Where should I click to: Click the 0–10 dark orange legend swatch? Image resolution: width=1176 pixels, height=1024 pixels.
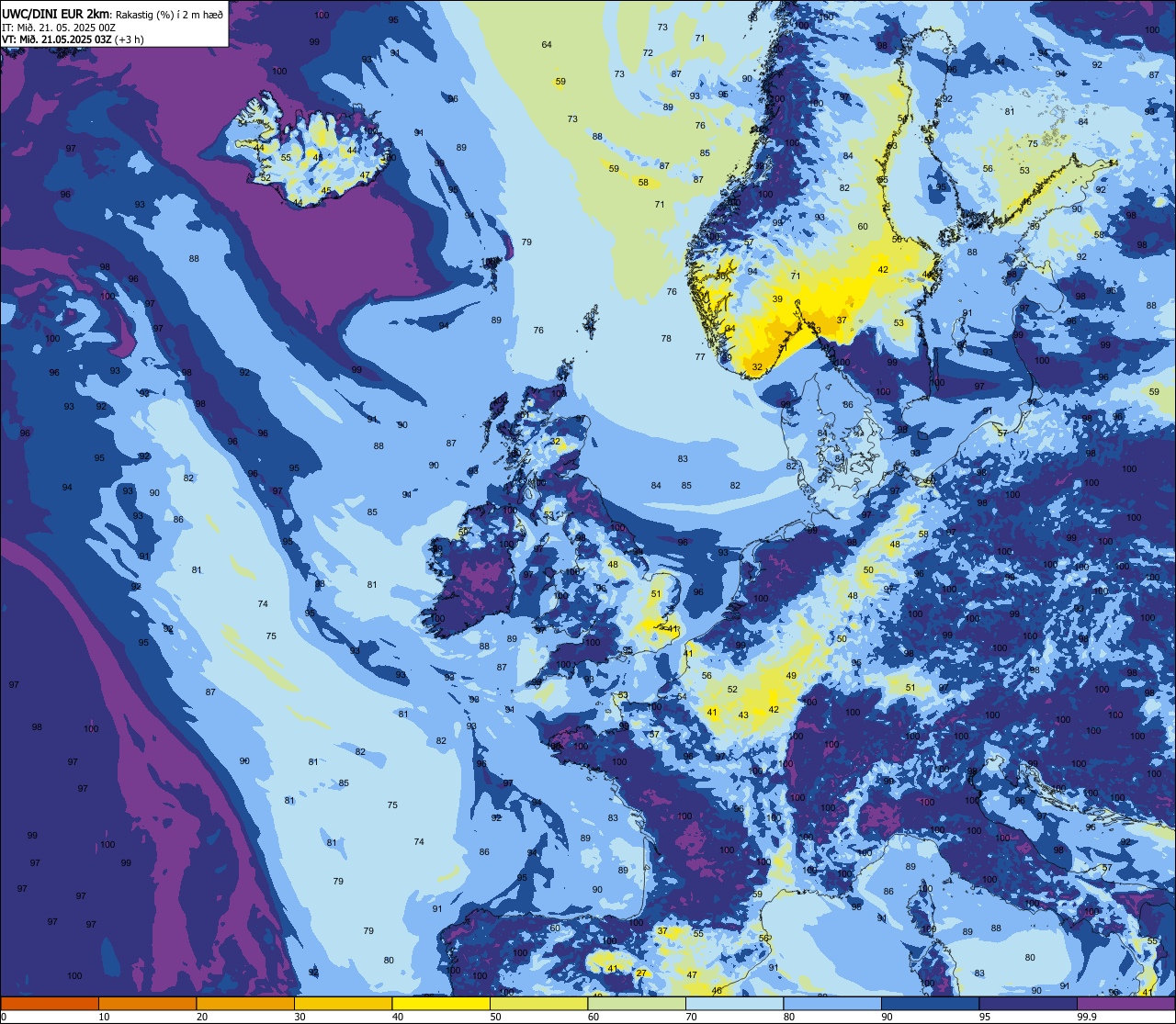tap(50, 1003)
